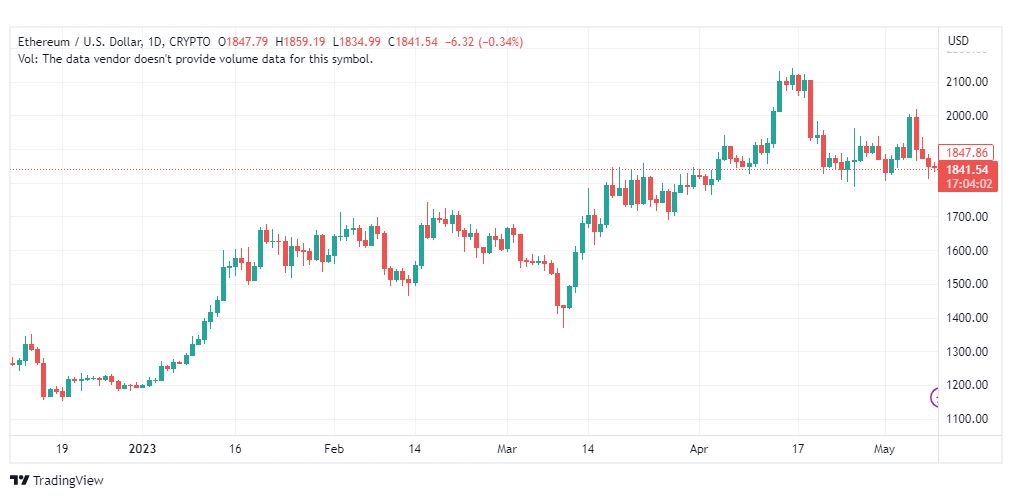The width and height of the screenshot is (1012, 498).
Task: Click the 2023 year label on time axis
Action: (x=141, y=449)
